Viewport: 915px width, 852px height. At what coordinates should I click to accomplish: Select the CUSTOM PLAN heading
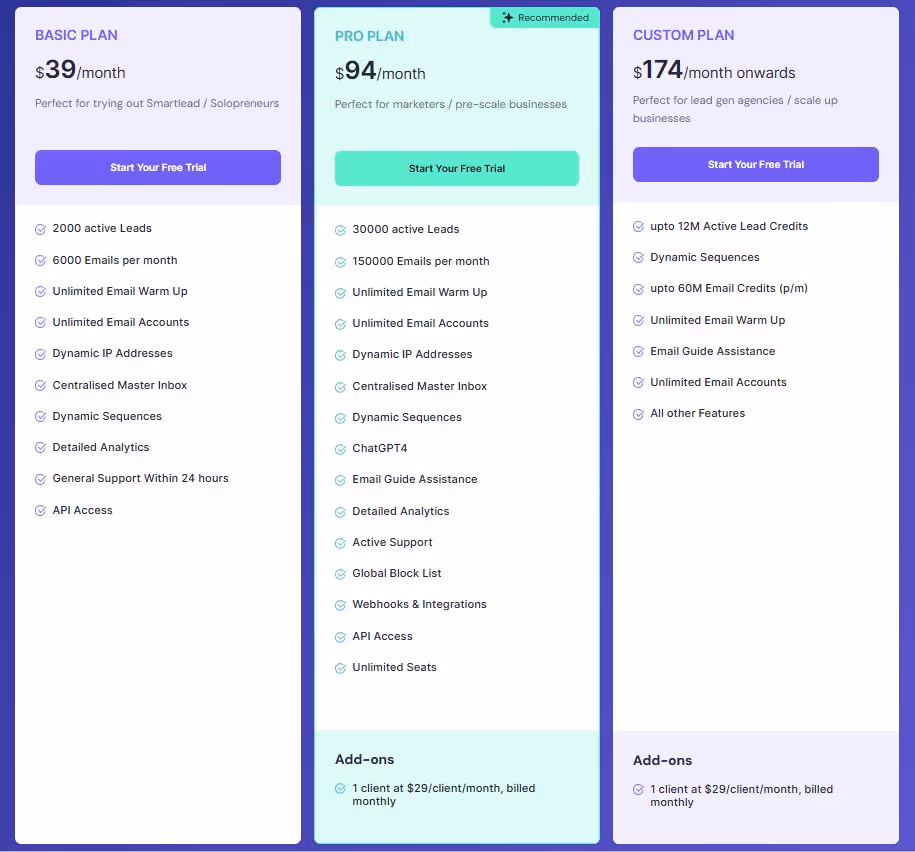point(683,35)
